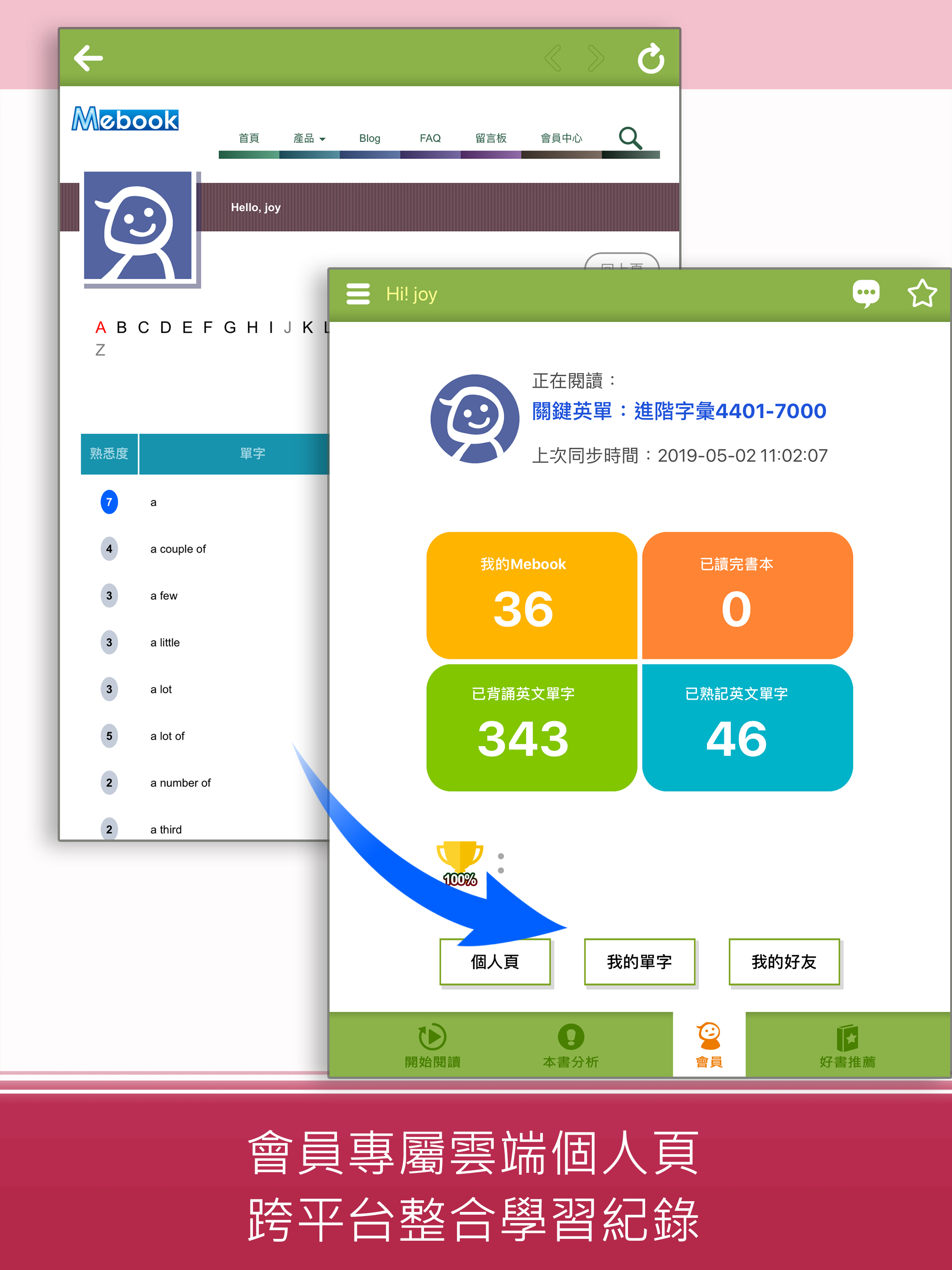Click the round member avatar in the app
This screenshot has height=1270, width=952.
coord(475,418)
